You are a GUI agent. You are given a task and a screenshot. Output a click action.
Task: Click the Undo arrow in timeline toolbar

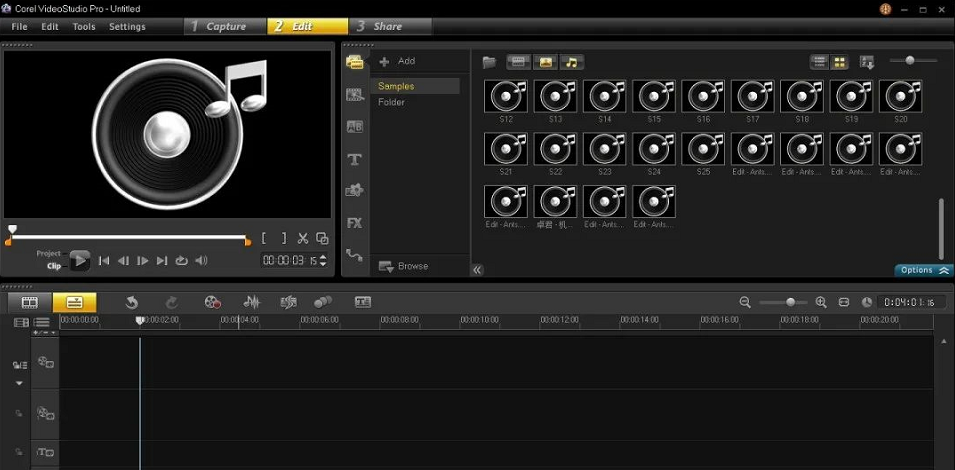[x=131, y=302]
